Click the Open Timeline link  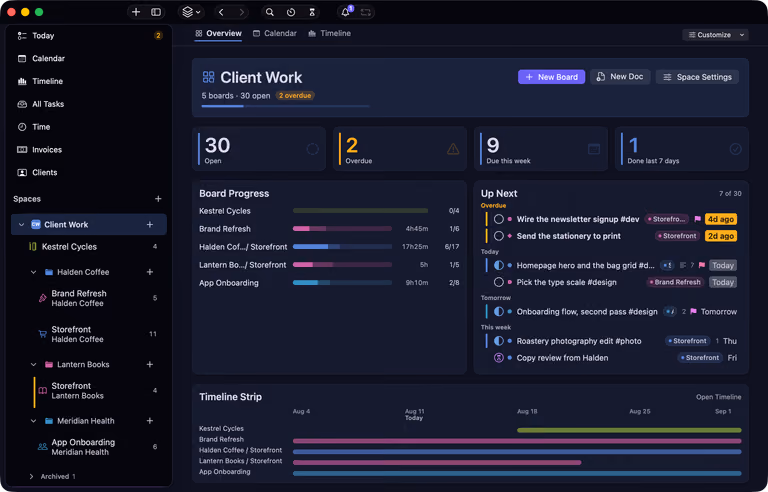click(x=719, y=397)
